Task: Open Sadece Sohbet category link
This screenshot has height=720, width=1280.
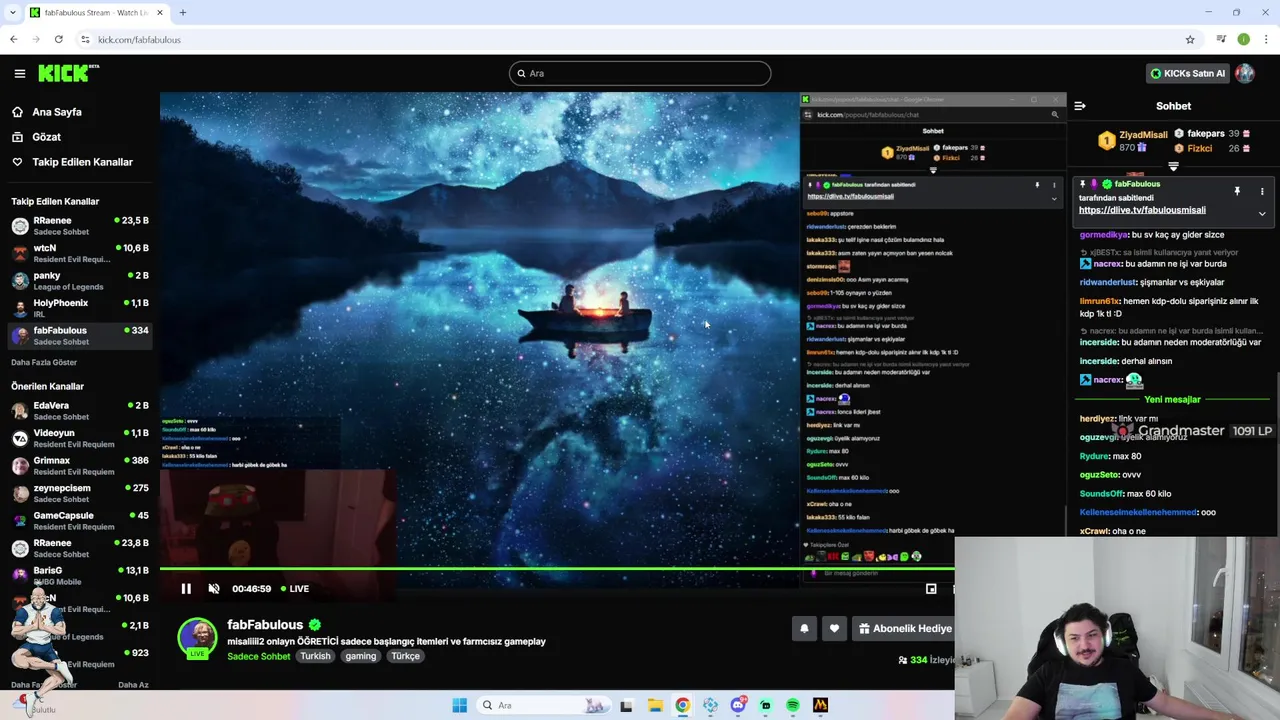Action: [258, 656]
